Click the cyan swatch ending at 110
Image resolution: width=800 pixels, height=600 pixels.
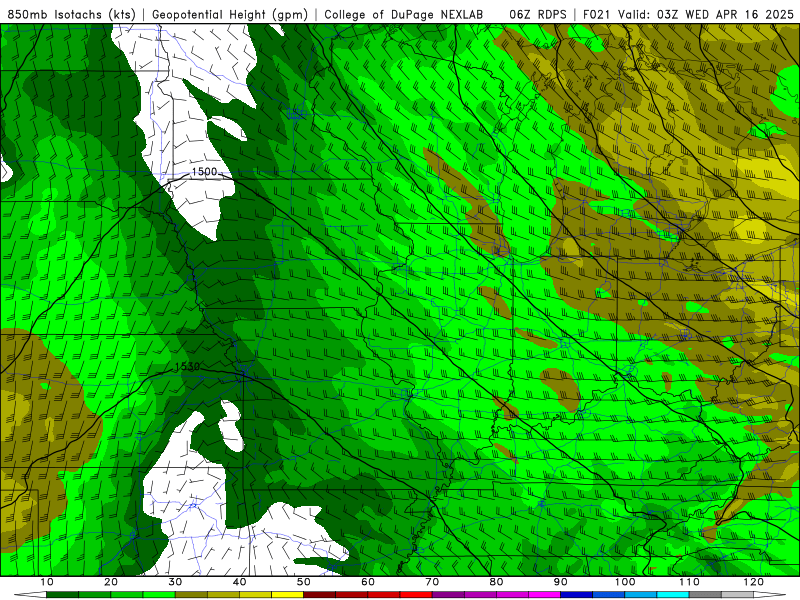673,595
